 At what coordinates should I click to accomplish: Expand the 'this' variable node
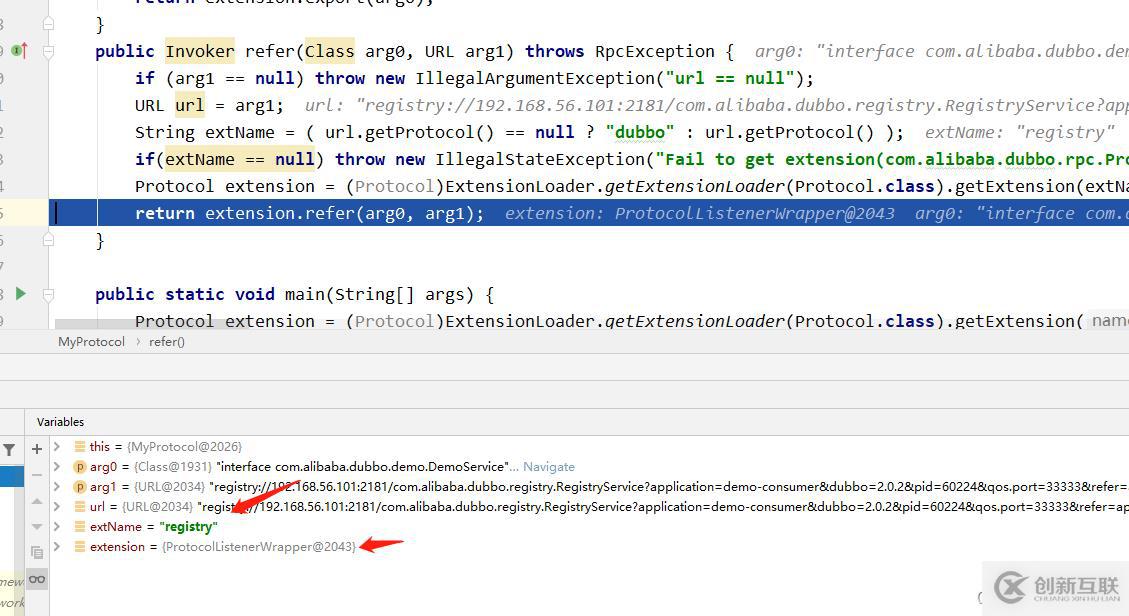coord(57,447)
